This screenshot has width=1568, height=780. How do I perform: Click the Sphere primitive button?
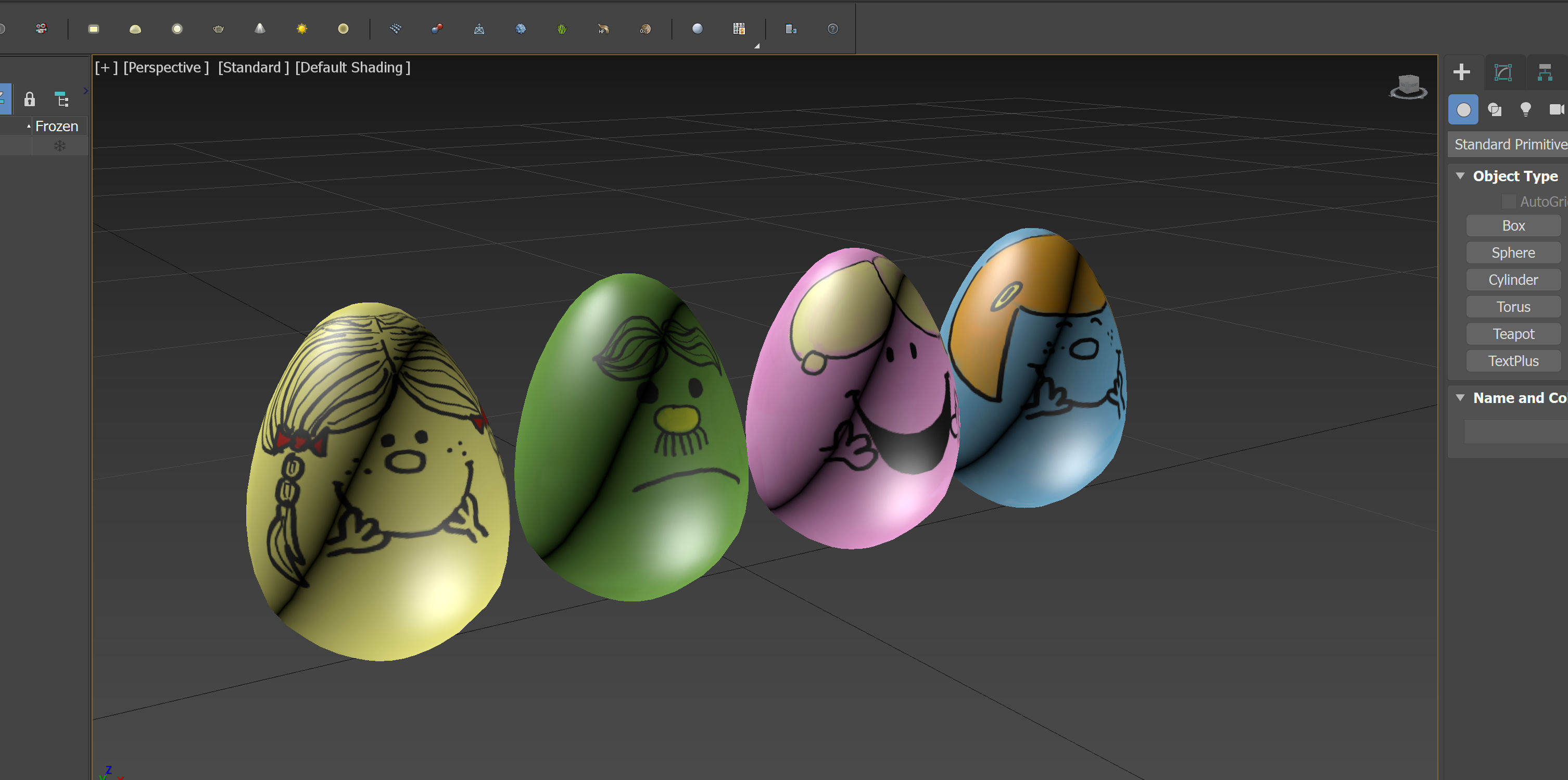click(1513, 253)
